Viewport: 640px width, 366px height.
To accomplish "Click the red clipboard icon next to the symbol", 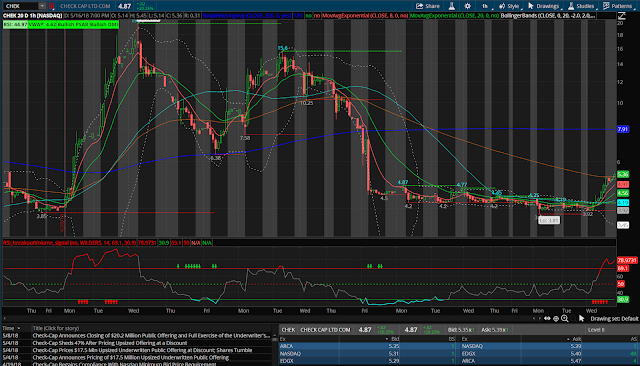I will pyautogui.click(x=51, y=6).
